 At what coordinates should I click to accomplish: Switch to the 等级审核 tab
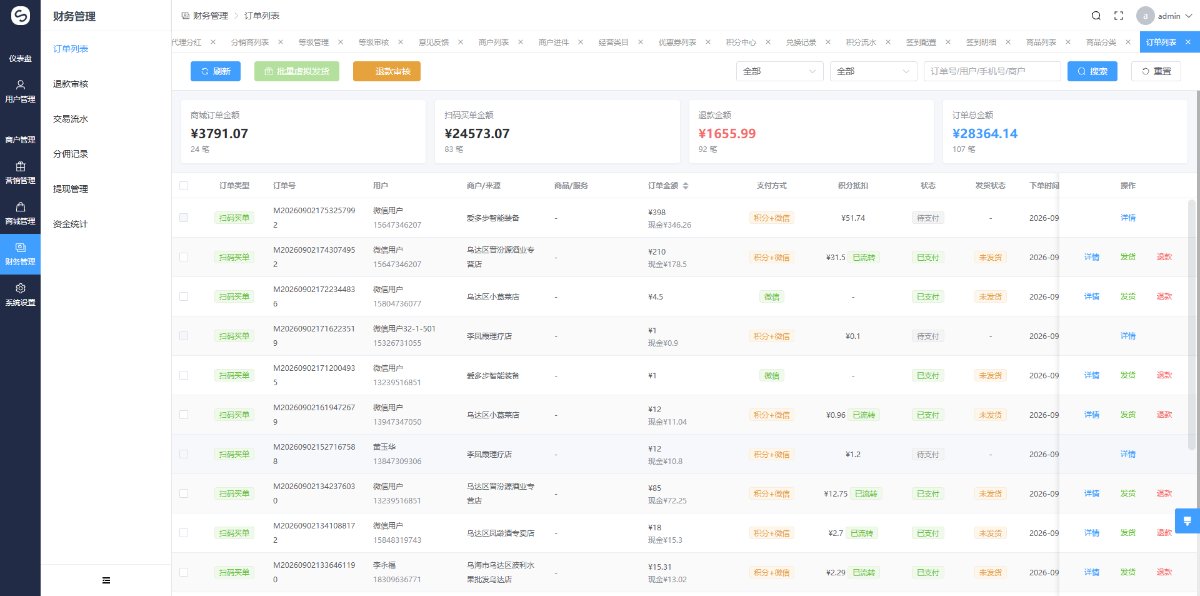(374, 43)
